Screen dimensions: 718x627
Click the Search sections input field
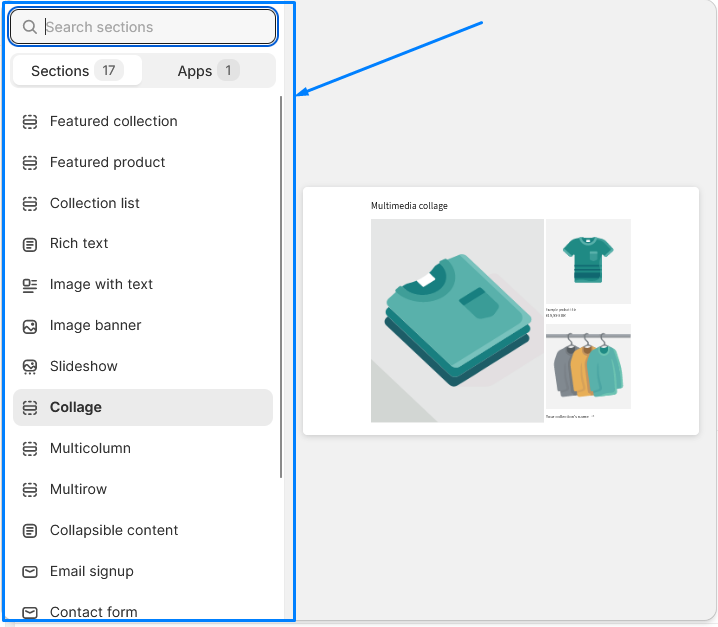[x=143, y=27]
